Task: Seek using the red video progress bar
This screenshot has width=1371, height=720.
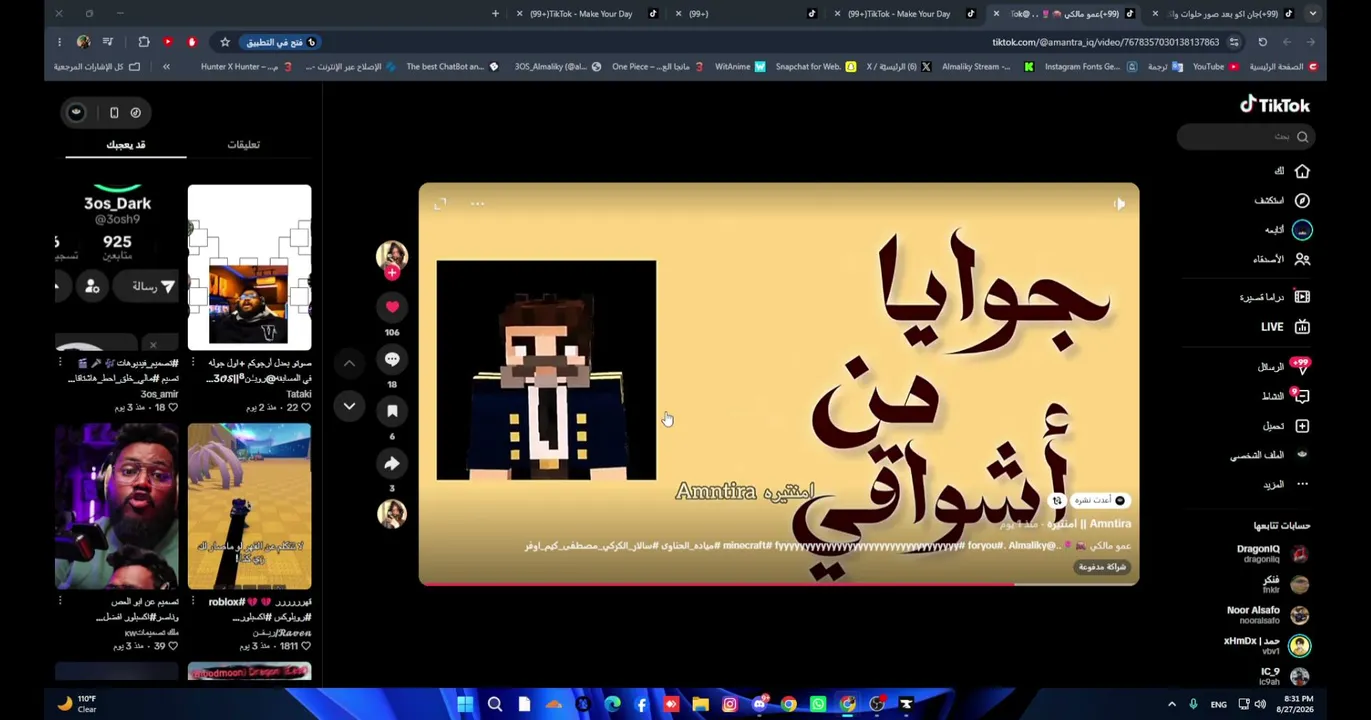Action: [x=778, y=583]
